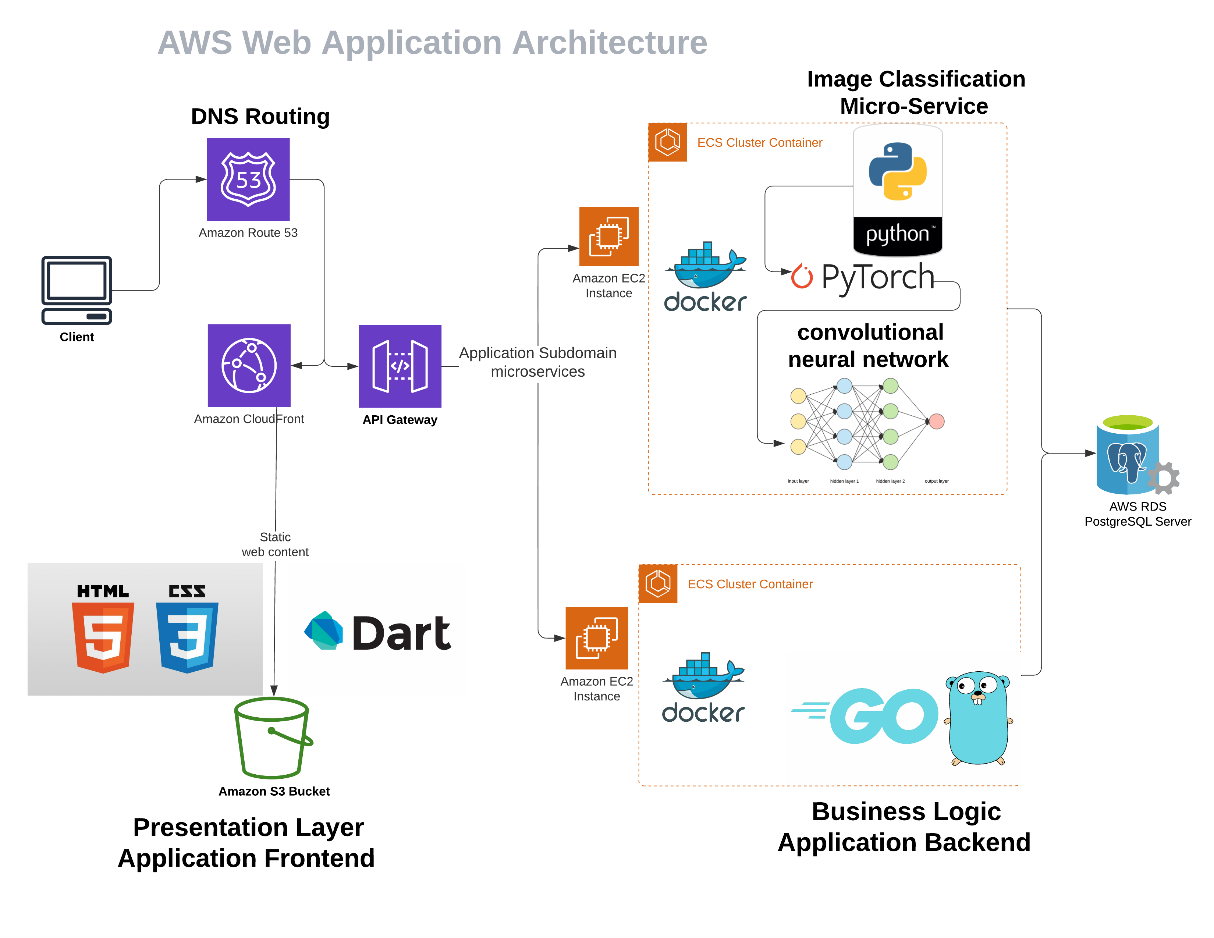This screenshot has height=938, width=1214.
Task: Select the Docker whale icon in Image Classification service
Action: [705, 270]
